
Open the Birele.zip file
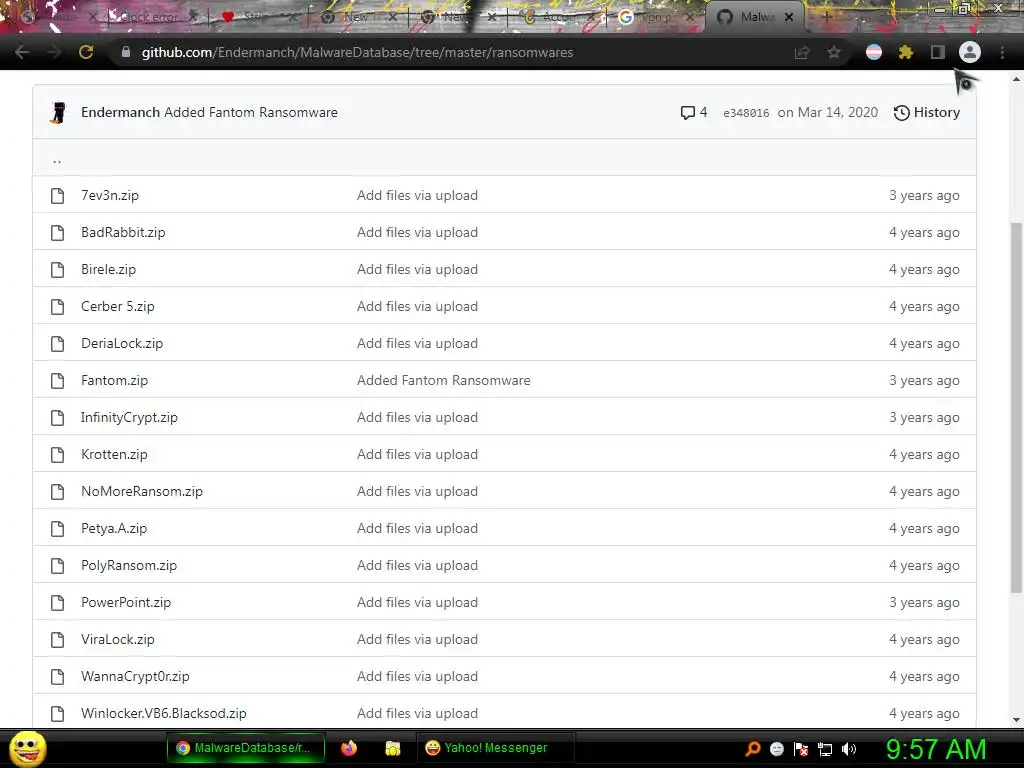[108, 270]
